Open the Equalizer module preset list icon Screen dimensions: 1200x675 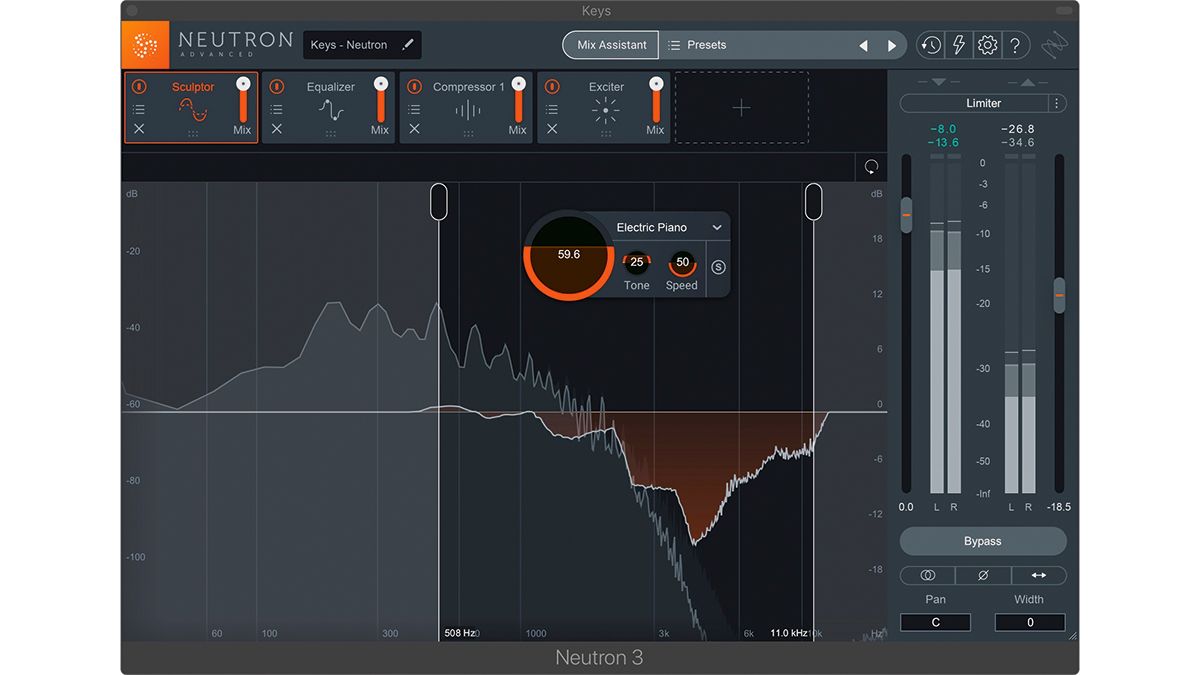pyautogui.click(x=277, y=109)
